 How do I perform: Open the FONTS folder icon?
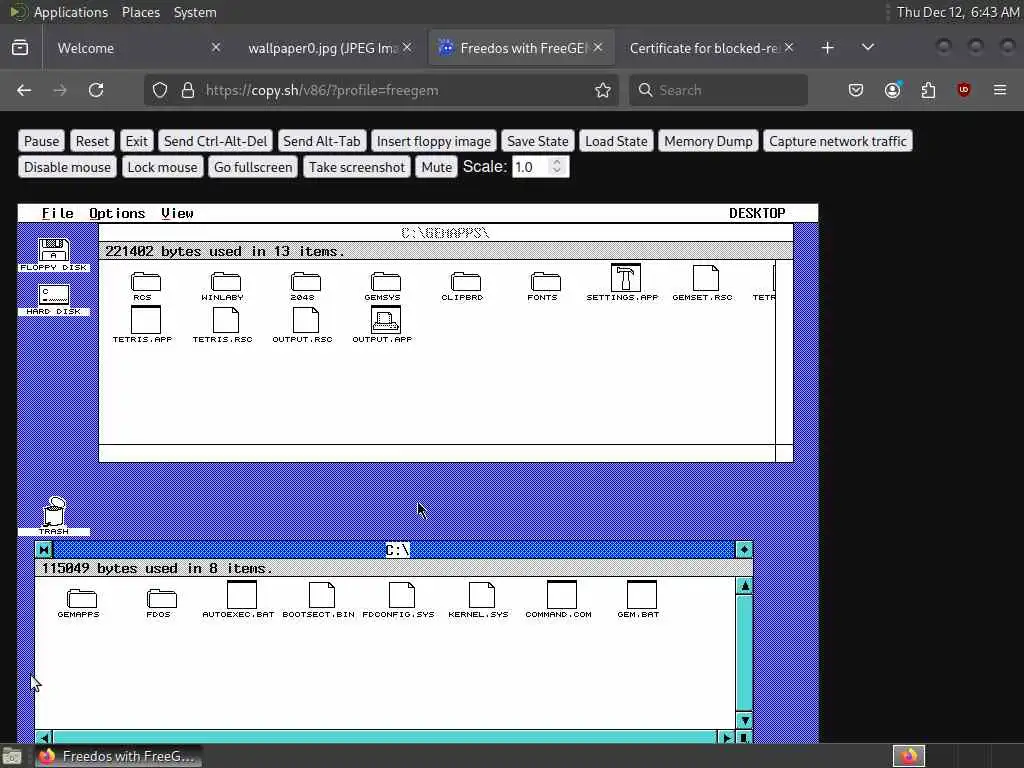point(545,282)
